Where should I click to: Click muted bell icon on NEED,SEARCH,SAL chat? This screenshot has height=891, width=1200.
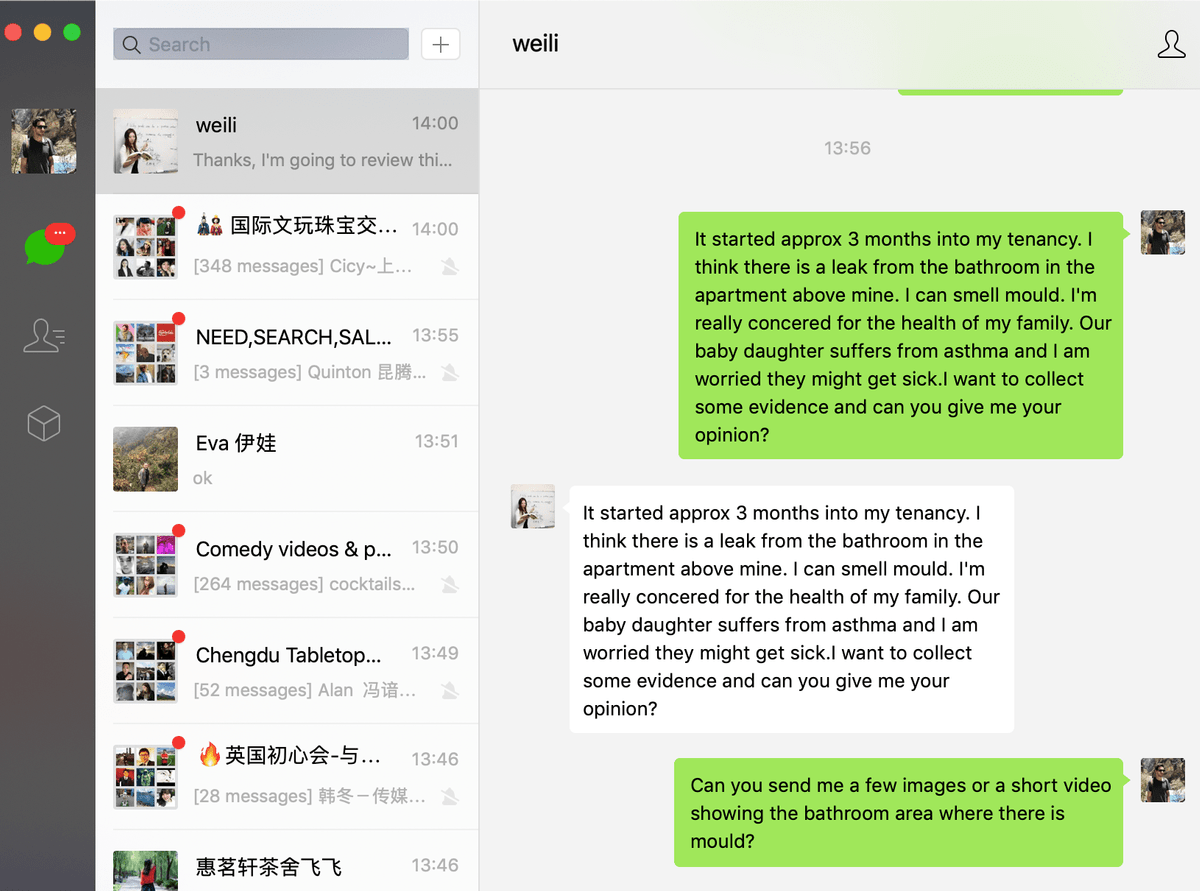(x=450, y=372)
